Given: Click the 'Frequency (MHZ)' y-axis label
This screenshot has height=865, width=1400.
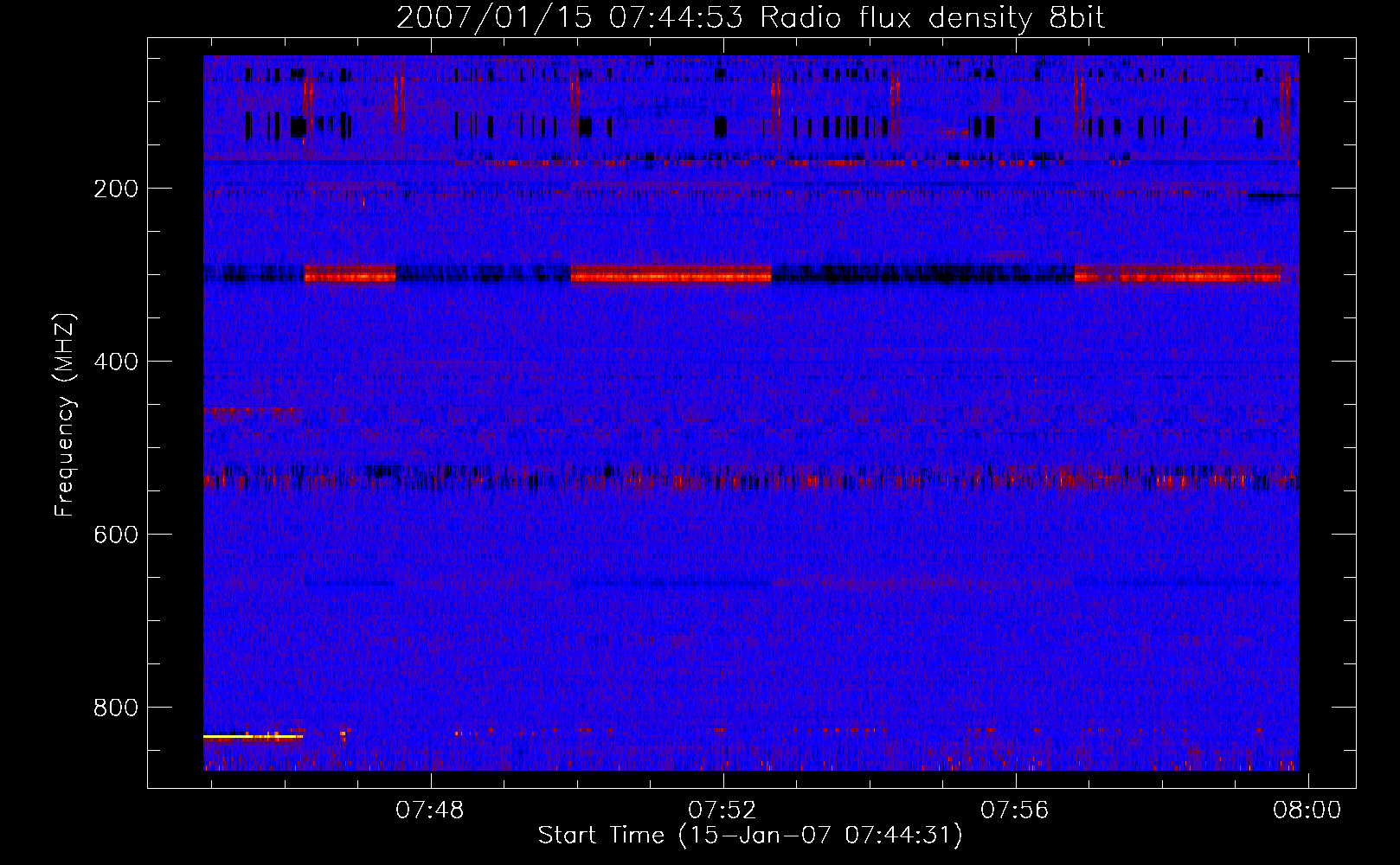Looking at the screenshot, I should [x=65, y=415].
